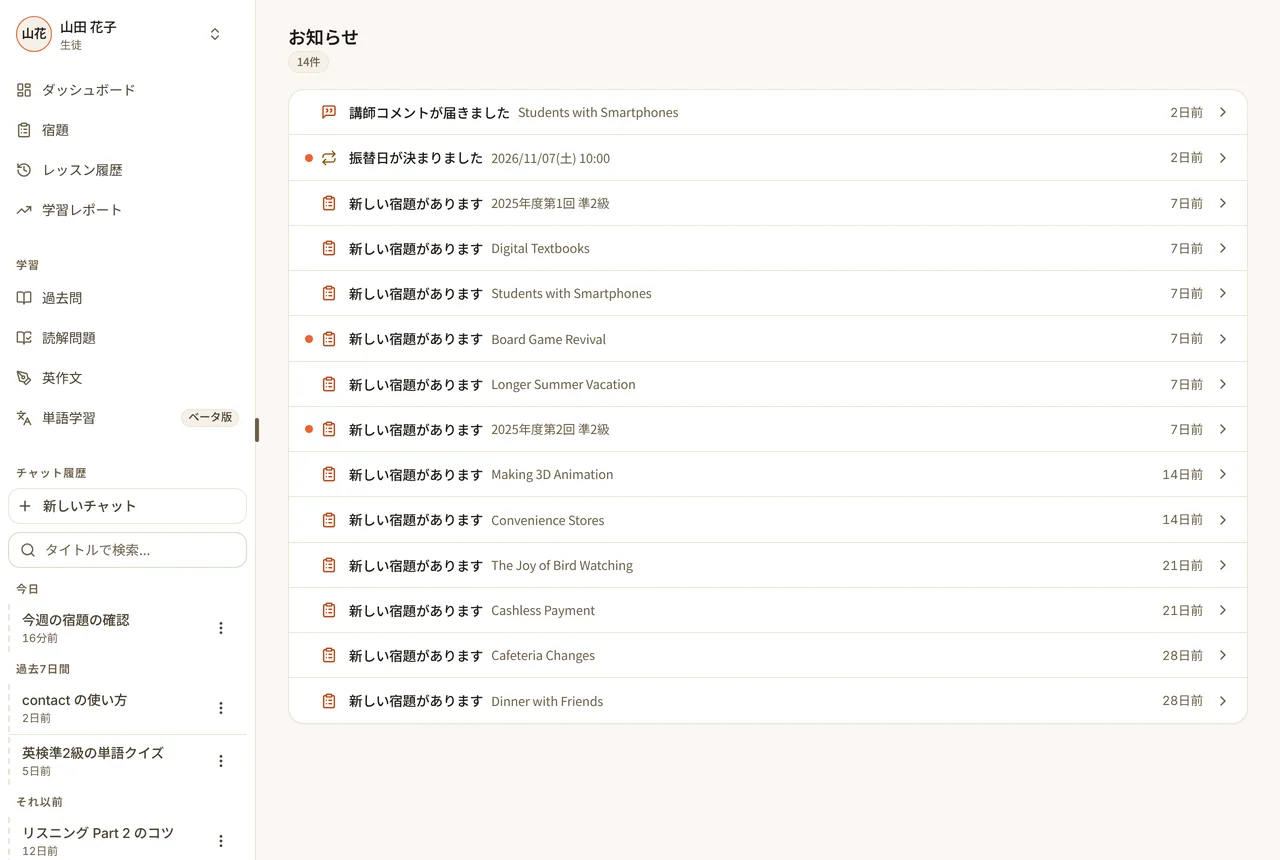This screenshot has height=860, width=1280.
Task: Click the 英作文 pen icon
Action: (x=24, y=378)
